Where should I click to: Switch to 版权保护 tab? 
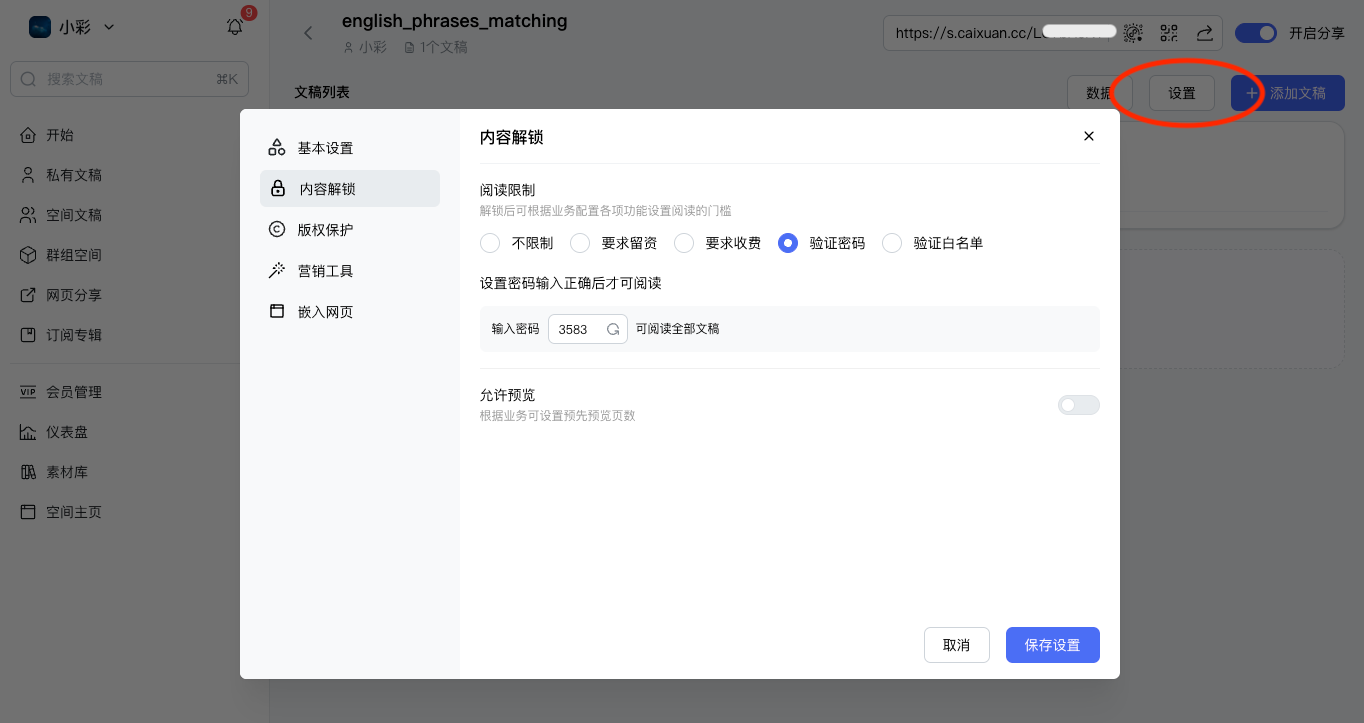[350, 230]
